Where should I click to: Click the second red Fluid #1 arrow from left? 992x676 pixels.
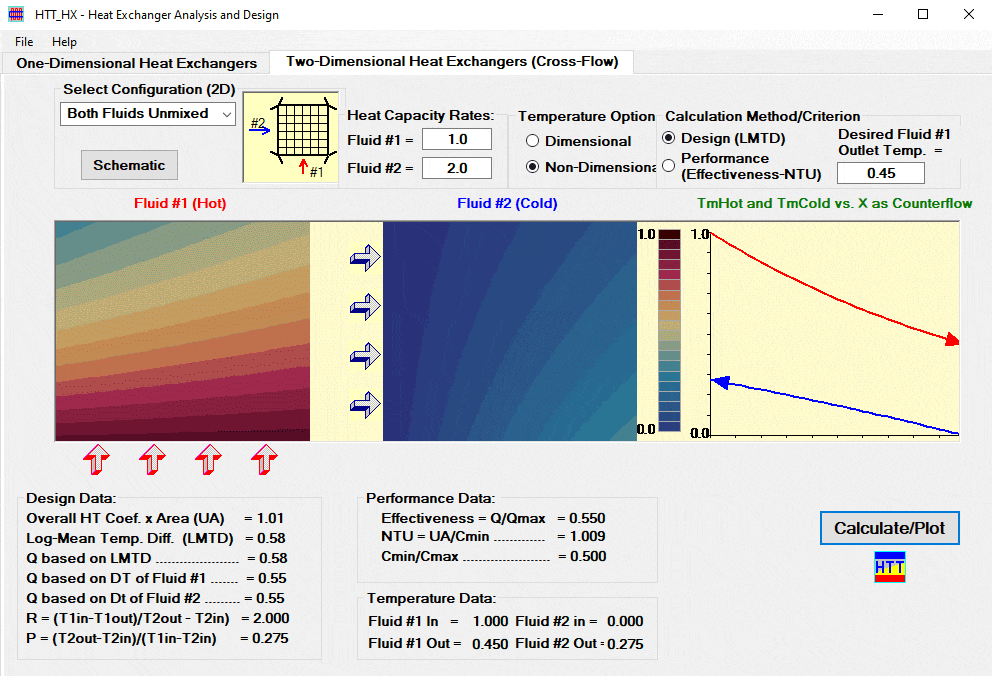point(152,461)
